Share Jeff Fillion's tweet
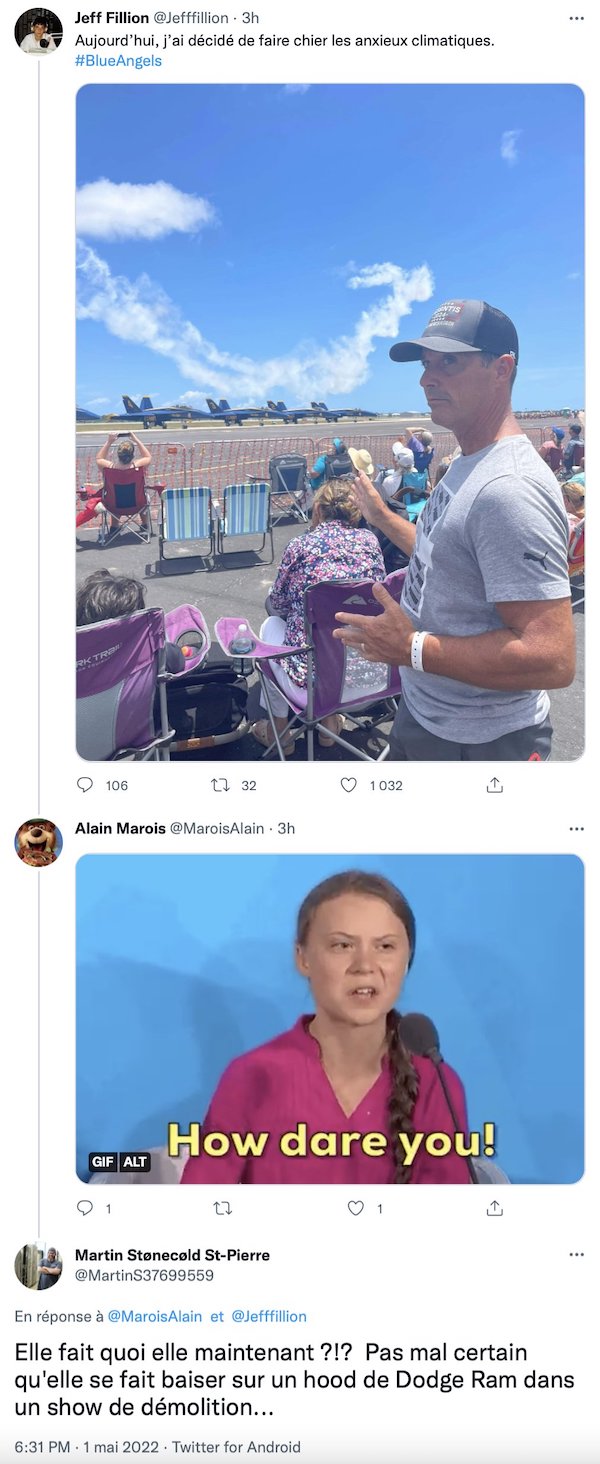 (494, 785)
